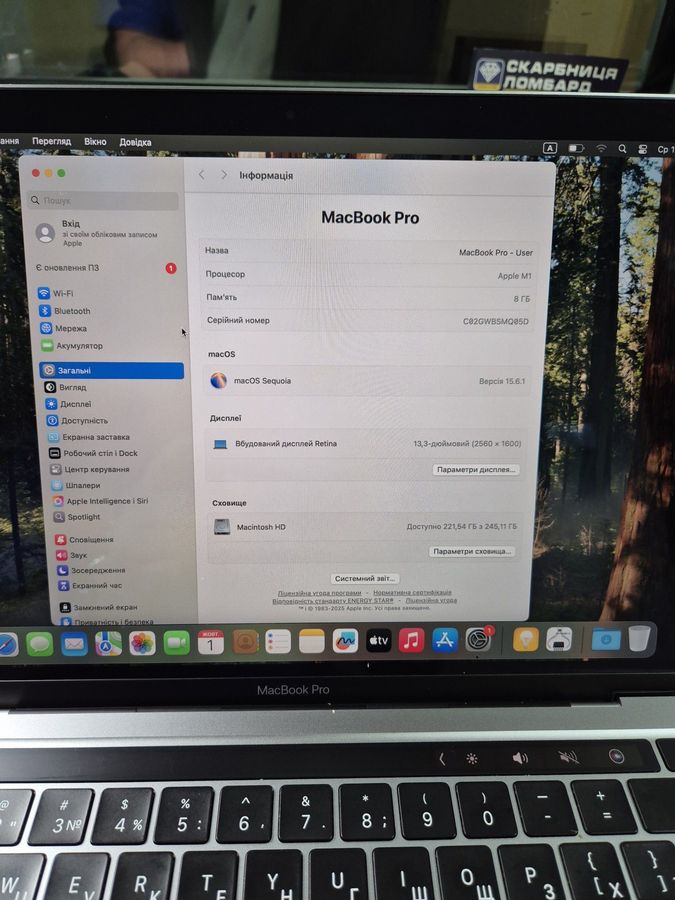Click the Параметри сховища button

472,551
